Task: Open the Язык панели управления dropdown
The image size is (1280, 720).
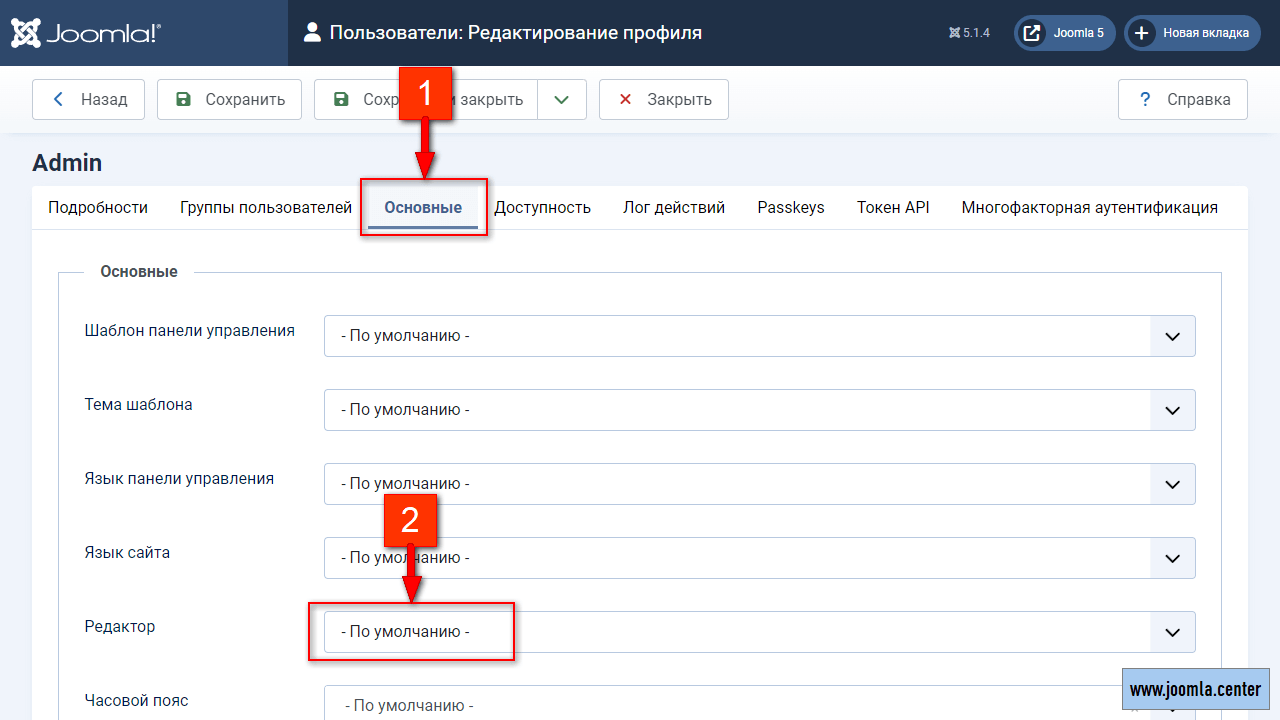Action: [760, 484]
